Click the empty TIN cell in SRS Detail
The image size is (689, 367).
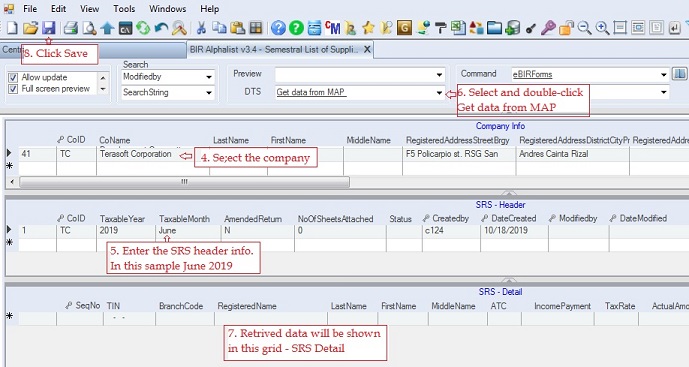pos(129,318)
